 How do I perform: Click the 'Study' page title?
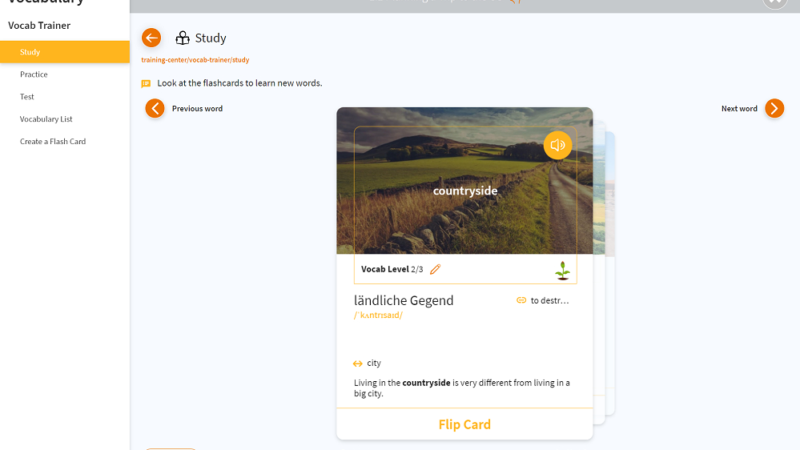coord(210,38)
